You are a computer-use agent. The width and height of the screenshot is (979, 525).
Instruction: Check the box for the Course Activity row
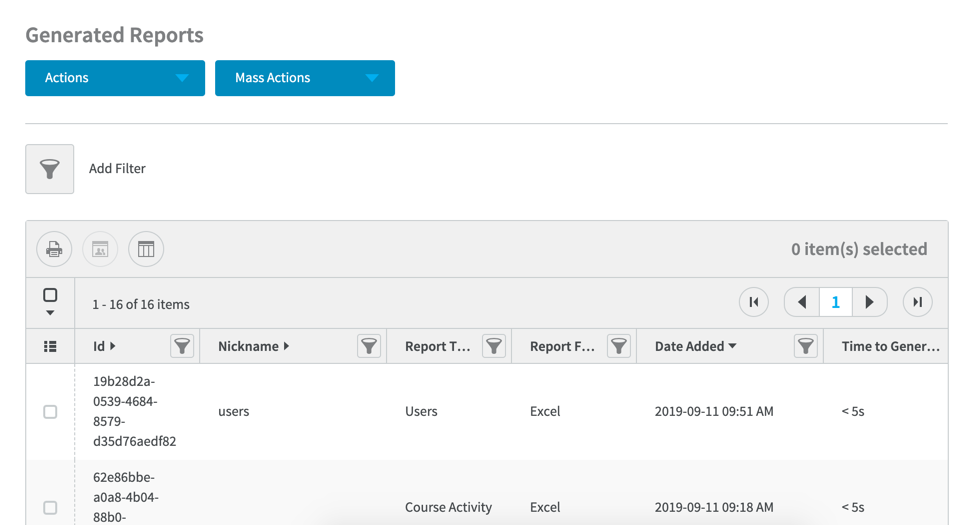(50, 508)
